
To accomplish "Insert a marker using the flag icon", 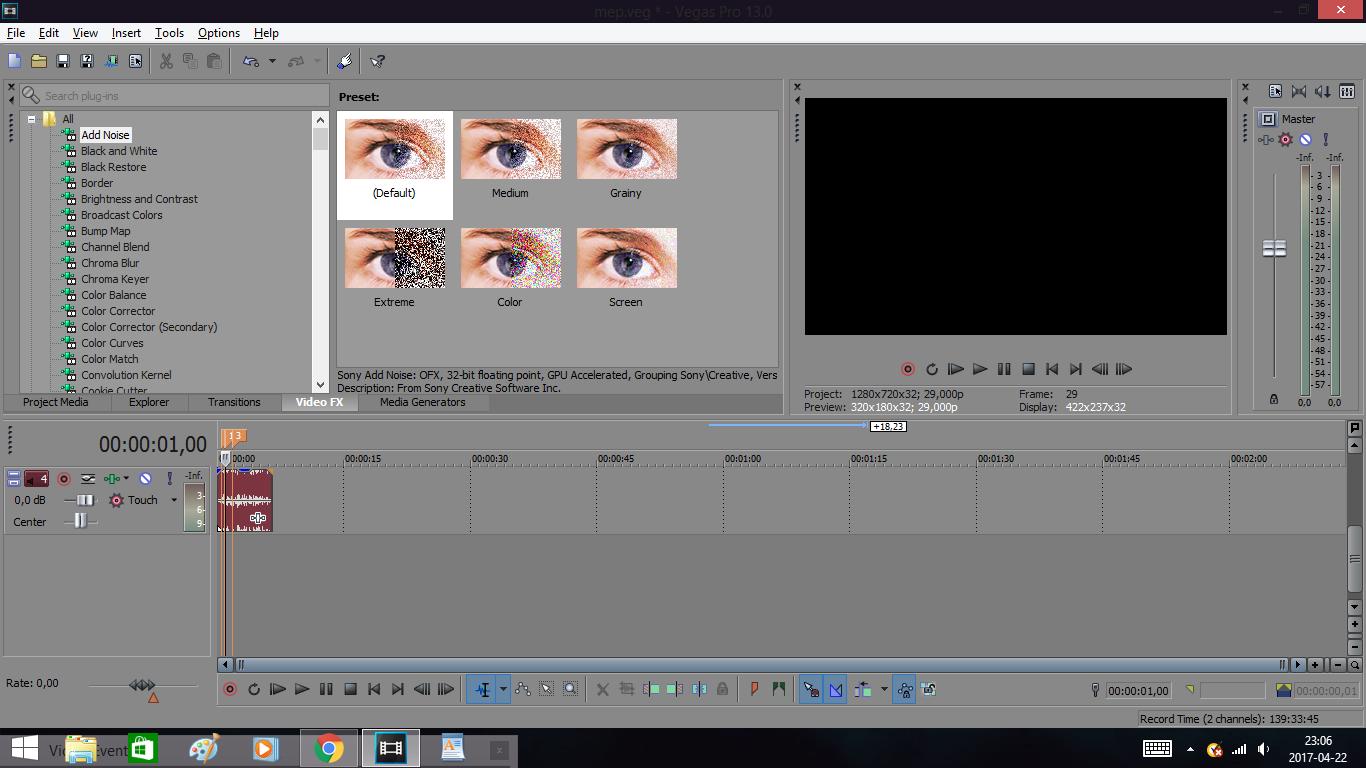I will [754, 689].
